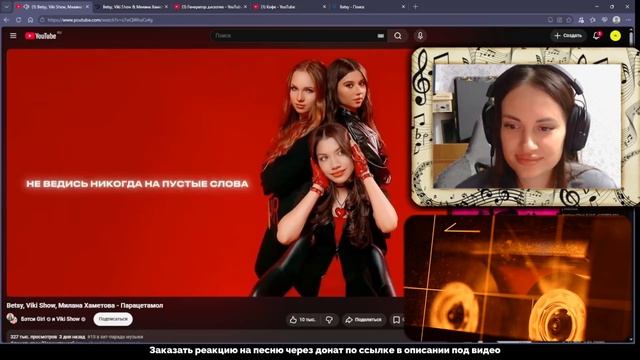
Task: Click video title Betsy, Viki Show, Милана Хаметова - Парацетамол
Action: [x=85, y=305]
